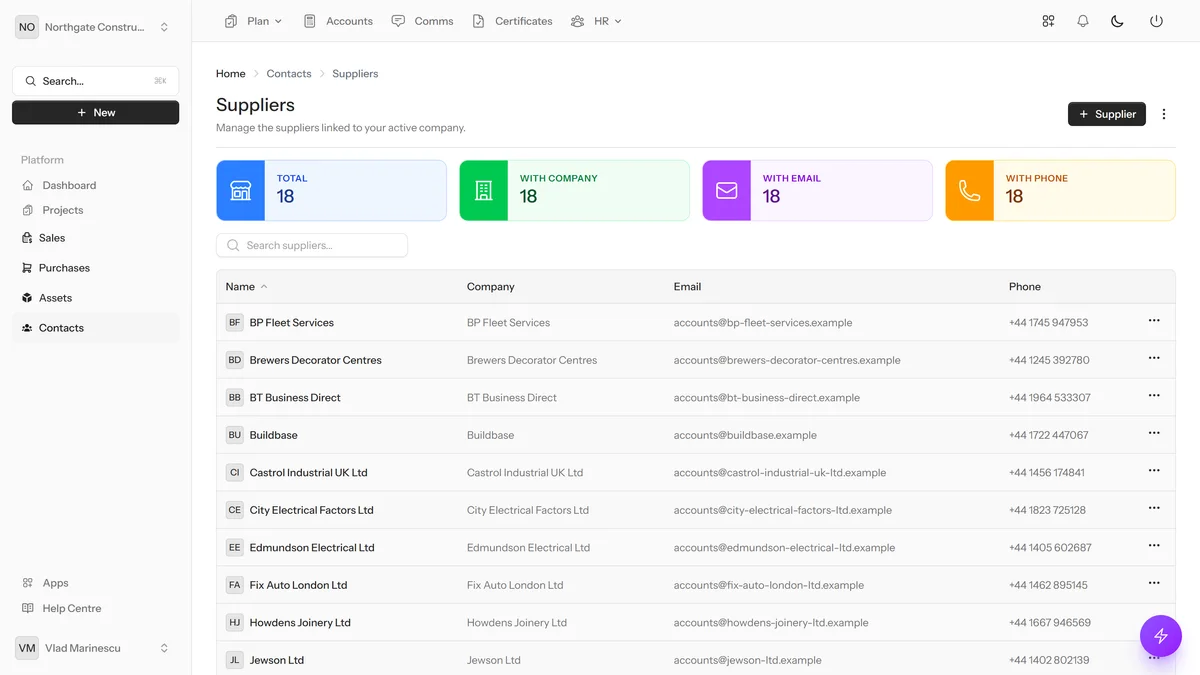Open Sales in sidebar
This screenshot has height=675, width=1200.
coord(96,238)
